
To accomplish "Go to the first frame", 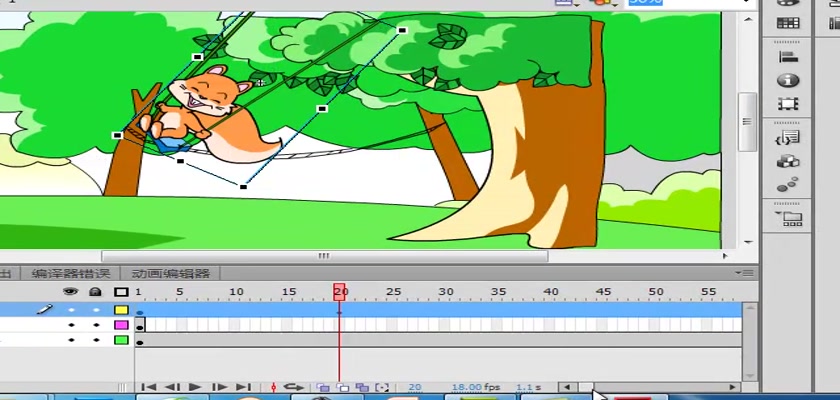I will pyautogui.click(x=149, y=387).
